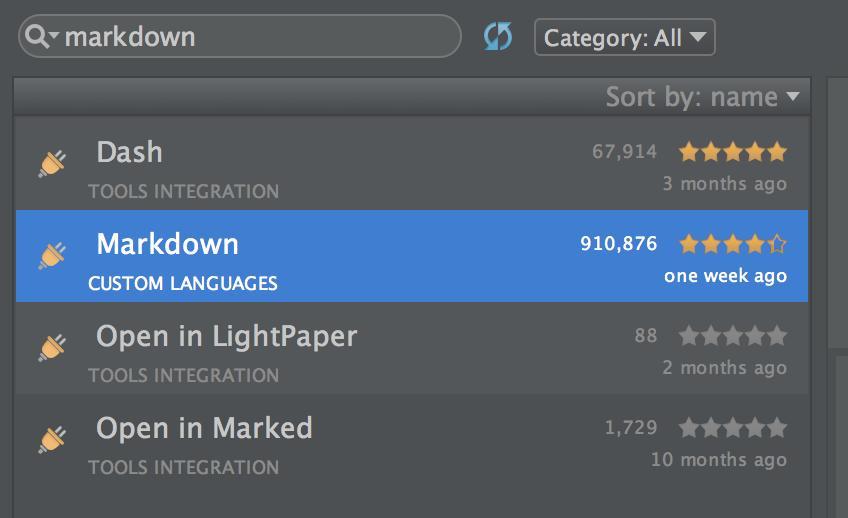The width and height of the screenshot is (848, 518).
Task: Click the Open in Marked star rating
Action: [733, 428]
